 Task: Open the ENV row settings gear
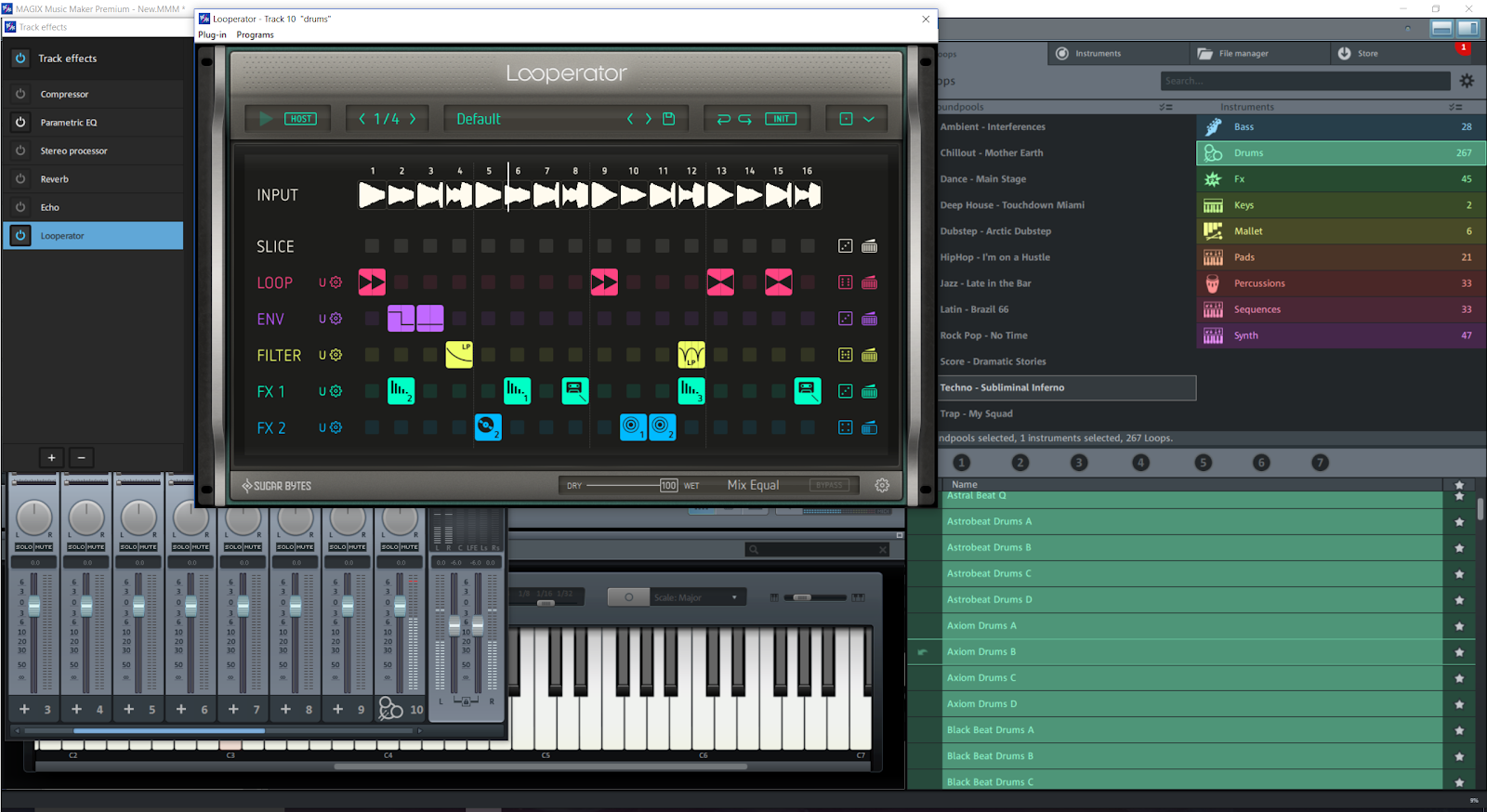(x=336, y=319)
